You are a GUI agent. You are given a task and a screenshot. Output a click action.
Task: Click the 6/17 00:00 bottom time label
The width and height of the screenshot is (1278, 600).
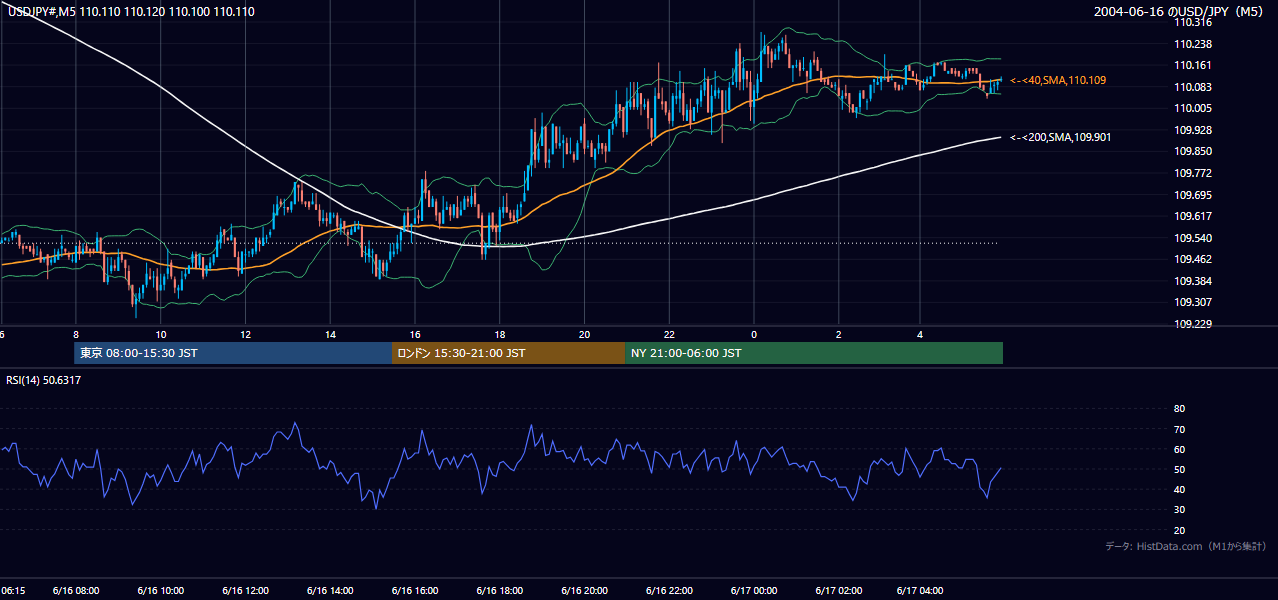[753, 591]
